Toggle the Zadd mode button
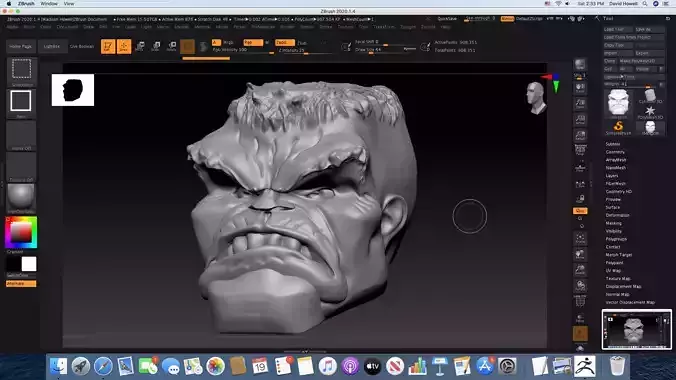 285,42
